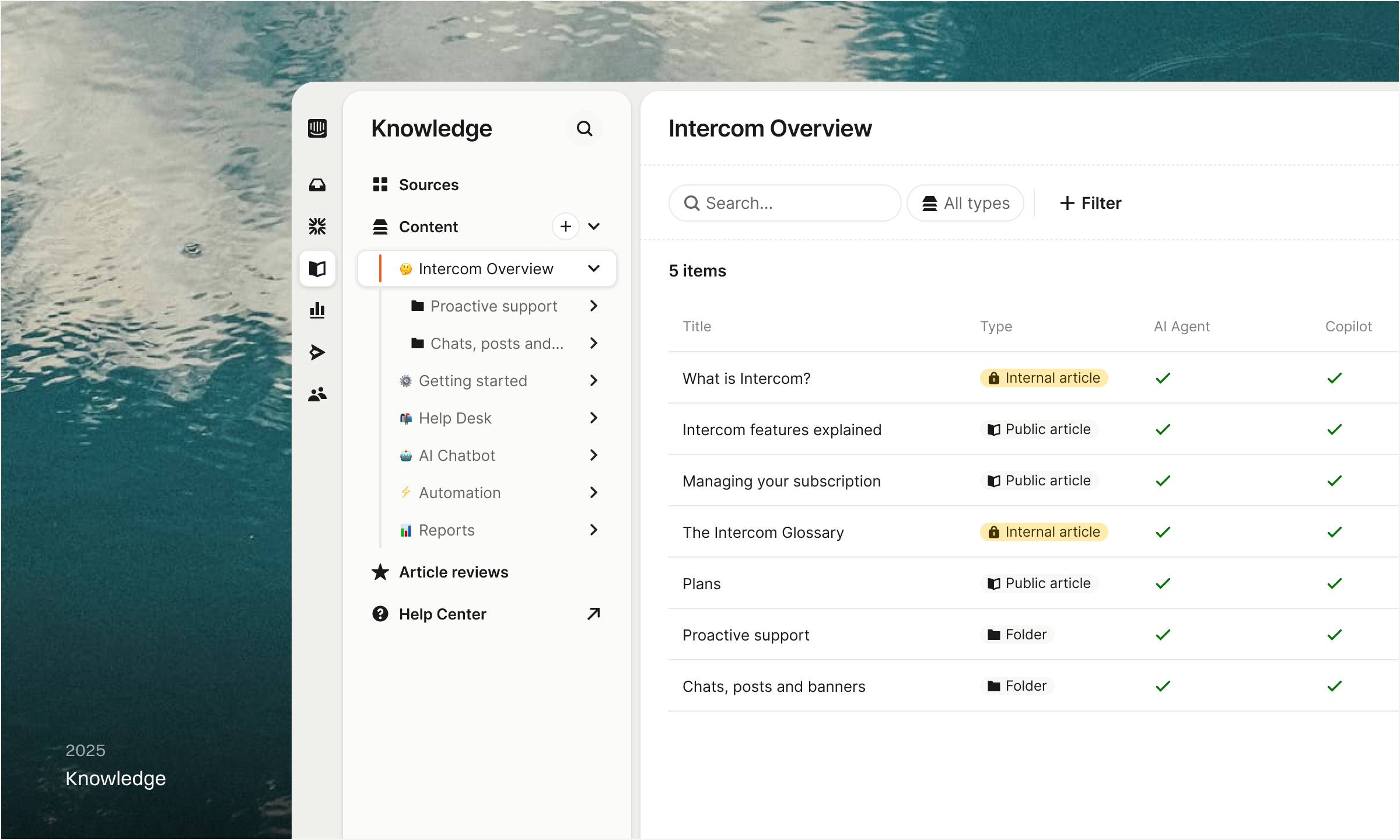The height and width of the screenshot is (840, 1400).
Task: Collapse the Intercom Overview tree item
Action: pos(593,268)
